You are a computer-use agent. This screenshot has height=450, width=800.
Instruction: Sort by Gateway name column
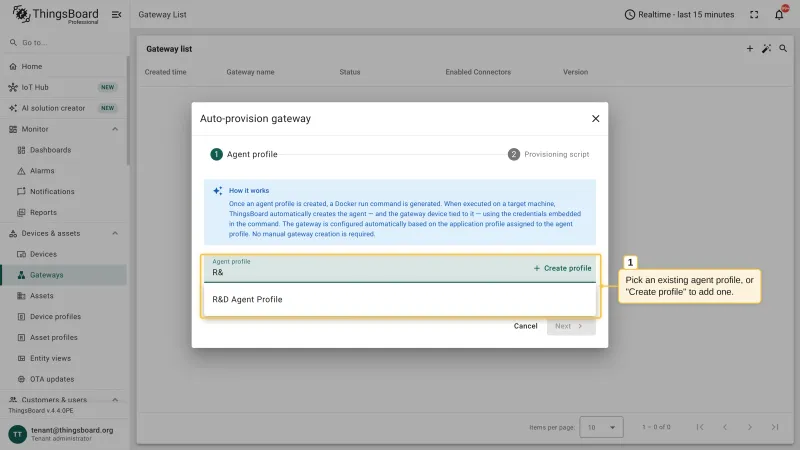coord(251,72)
